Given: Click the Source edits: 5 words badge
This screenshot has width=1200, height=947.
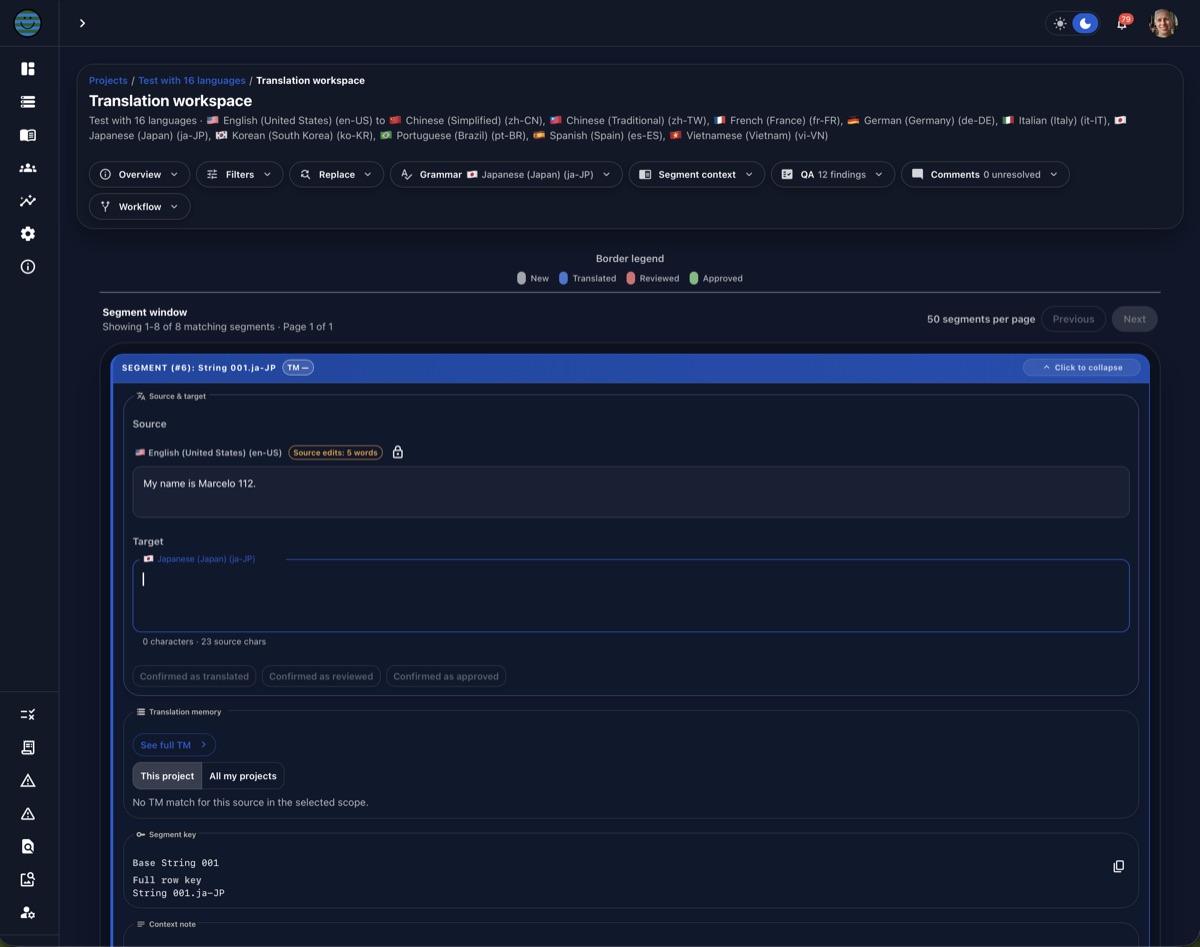Looking at the screenshot, I should tap(336, 452).
